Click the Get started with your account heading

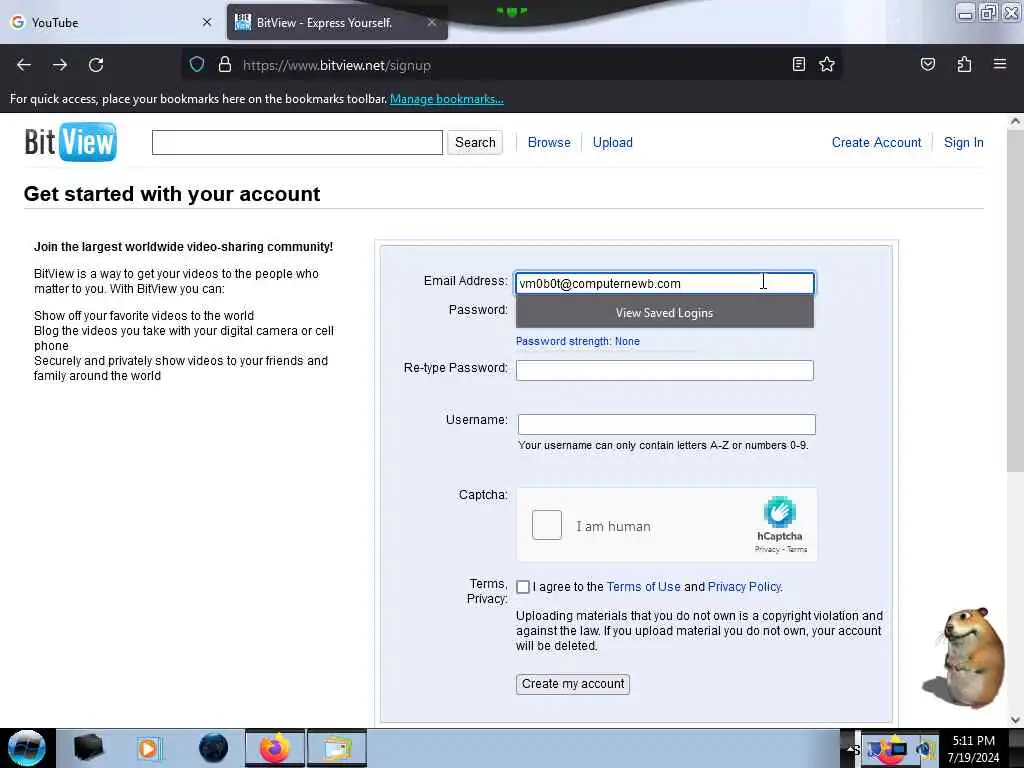tap(172, 194)
